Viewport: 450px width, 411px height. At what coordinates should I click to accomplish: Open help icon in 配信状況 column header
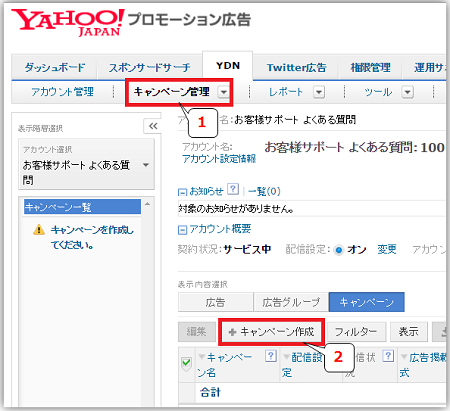click(x=388, y=356)
